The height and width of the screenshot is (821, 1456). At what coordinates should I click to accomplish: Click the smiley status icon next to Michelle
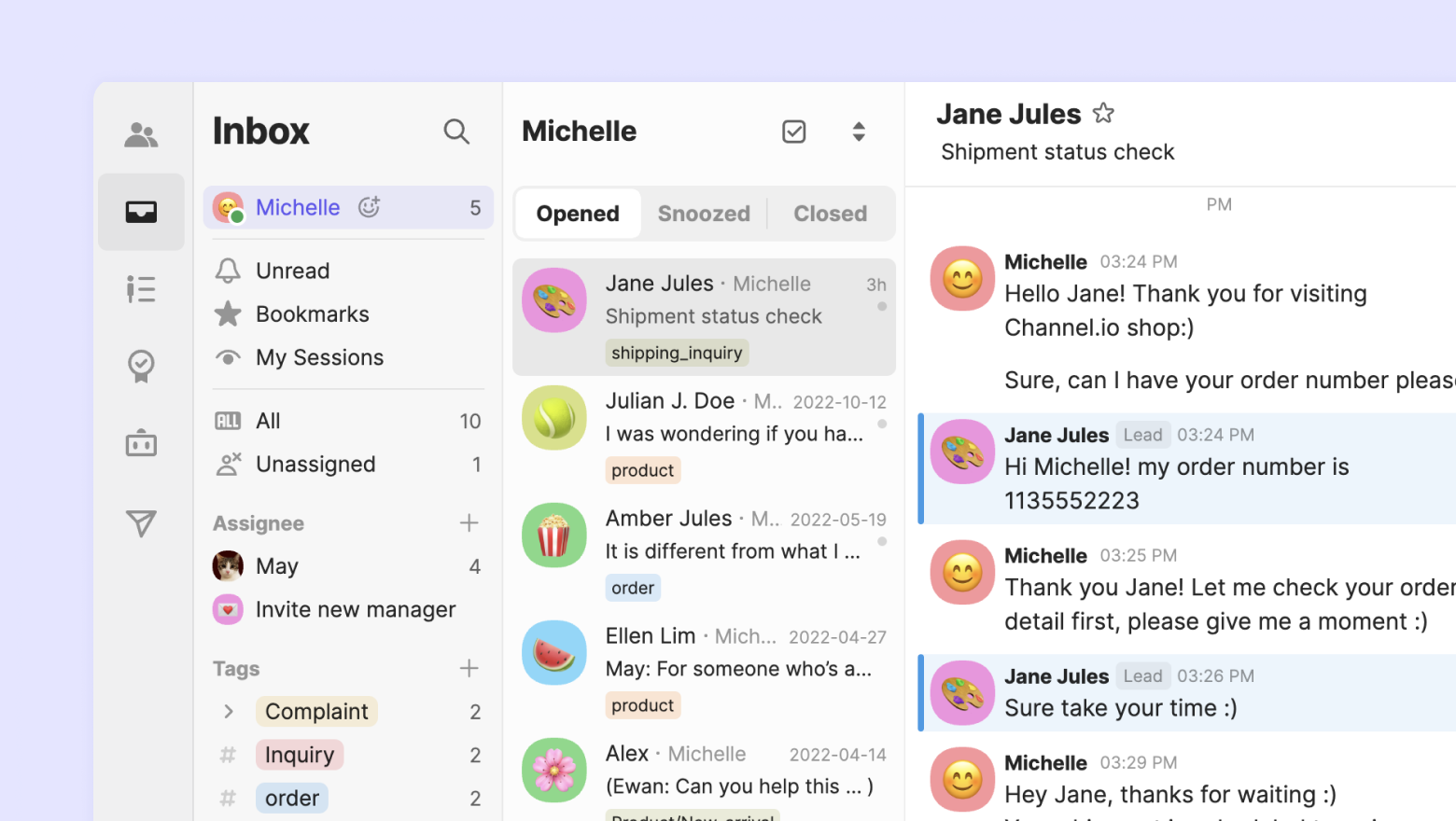[x=370, y=207]
